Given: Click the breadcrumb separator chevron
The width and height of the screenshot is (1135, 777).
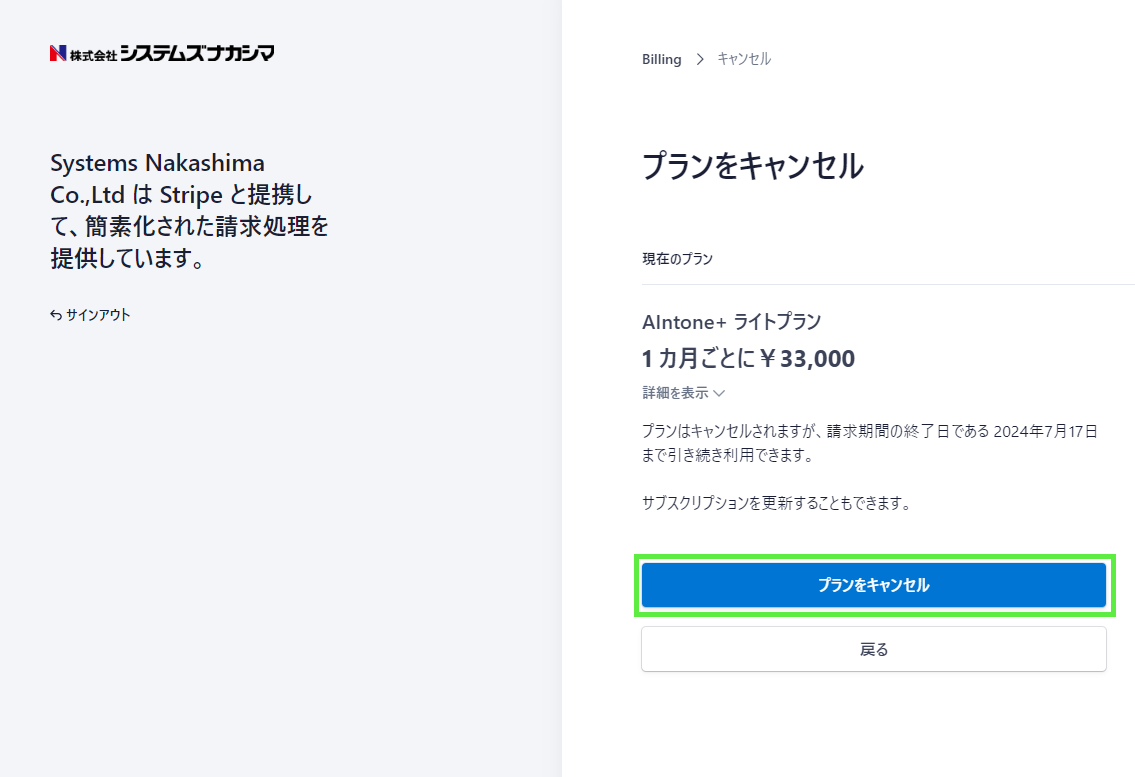Looking at the screenshot, I should coord(700,60).
